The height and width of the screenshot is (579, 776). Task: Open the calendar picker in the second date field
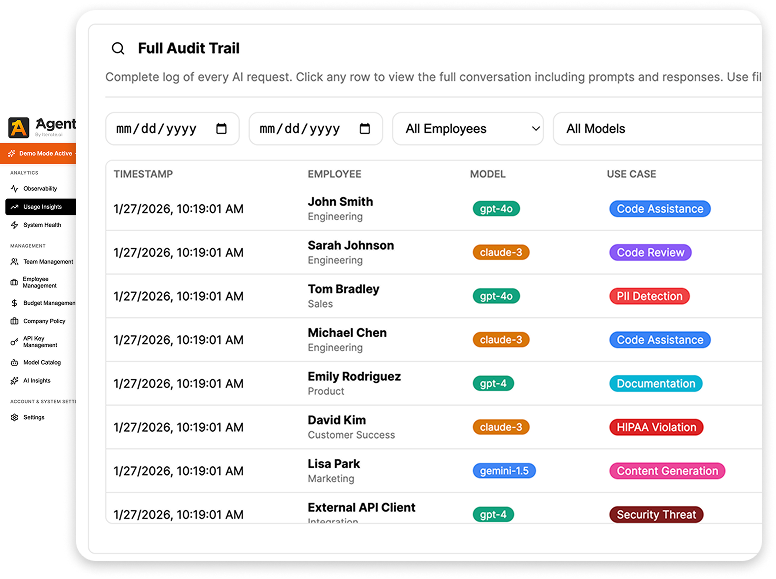click(365, 129)
